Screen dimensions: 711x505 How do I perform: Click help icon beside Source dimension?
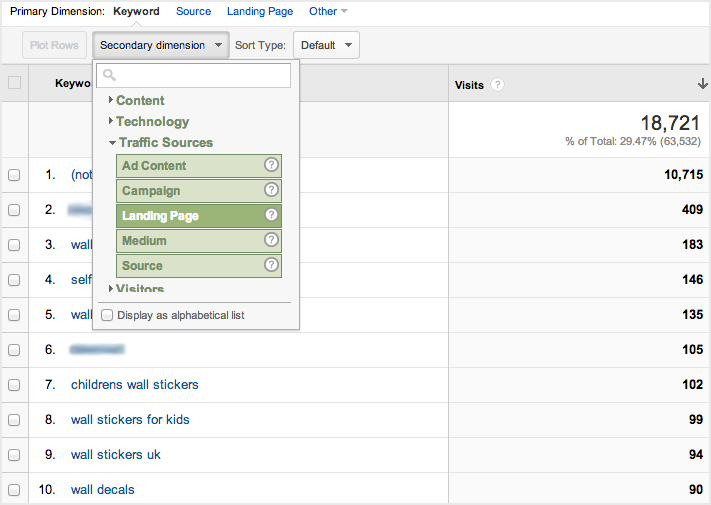pos(270,266)
